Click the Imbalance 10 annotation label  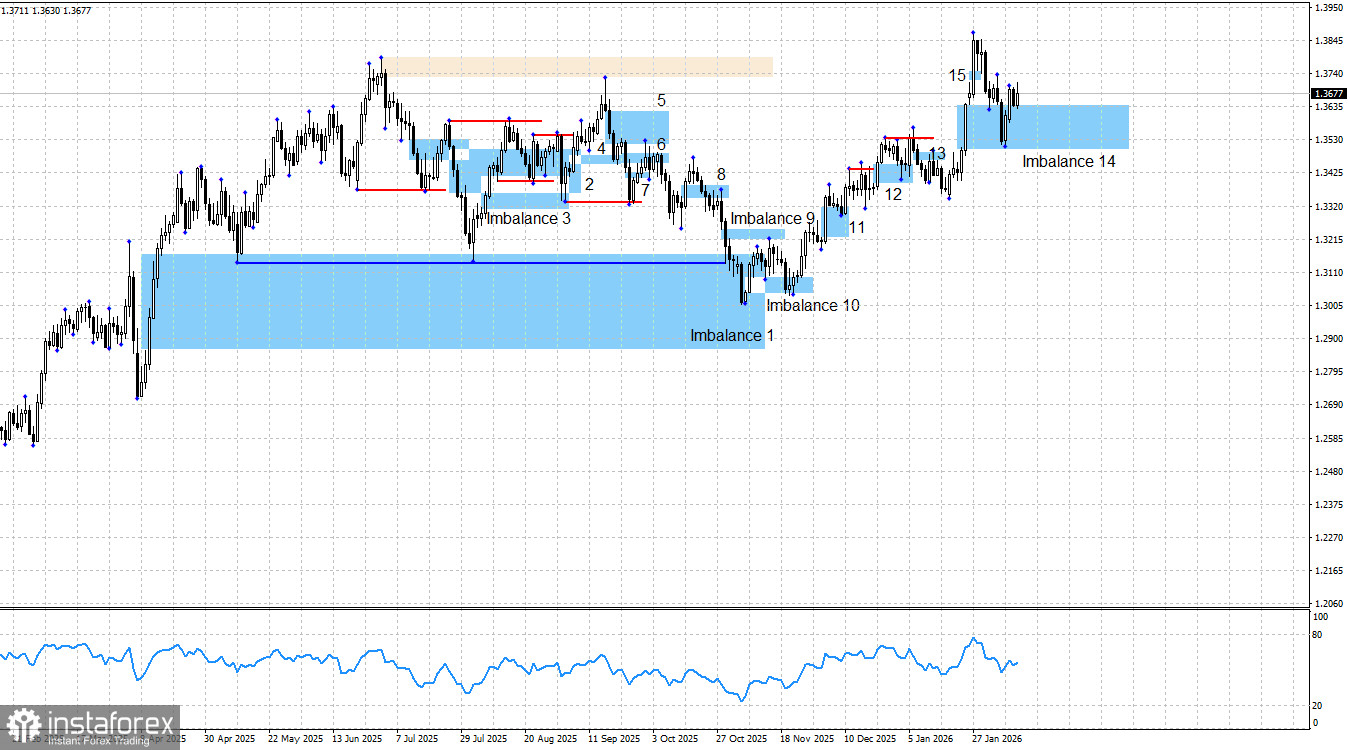[813, 306]
